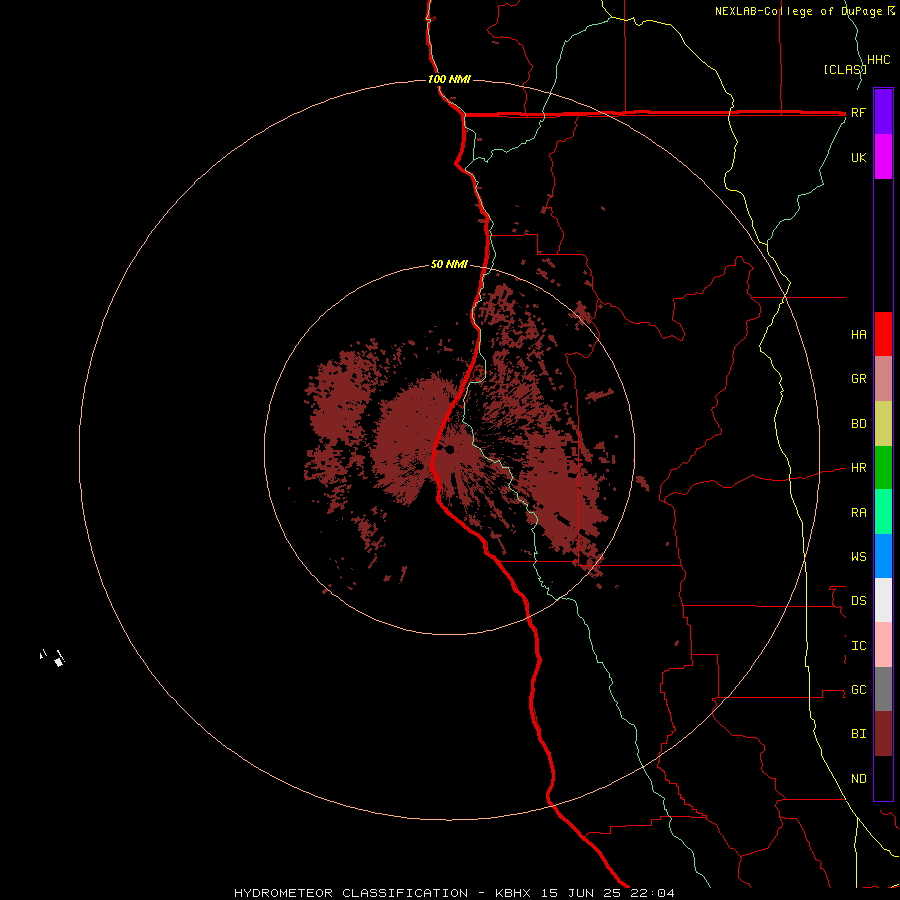
Task: Click the 50 NMI range ring label
Action: [x=449, y=265]
